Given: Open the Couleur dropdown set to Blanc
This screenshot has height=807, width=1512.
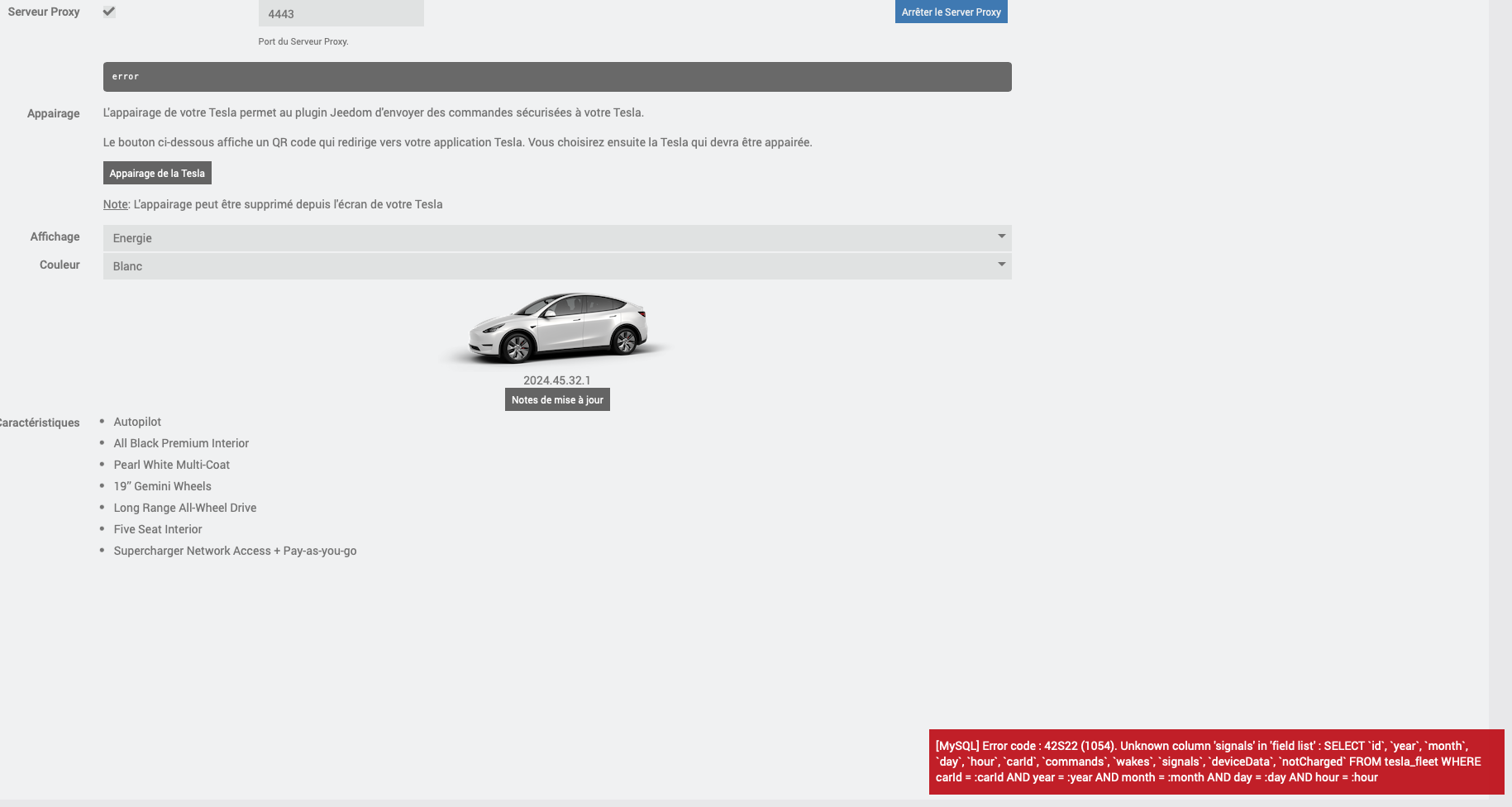Looking at the screenshot, I should [x=557, y=266].
